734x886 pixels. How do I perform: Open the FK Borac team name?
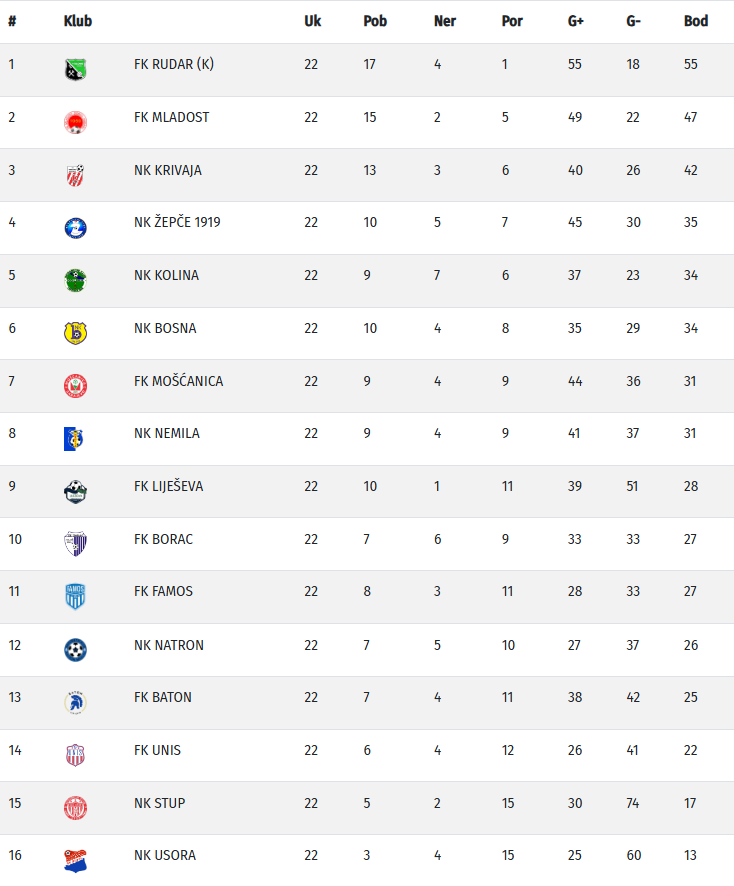tap(163, 539)
